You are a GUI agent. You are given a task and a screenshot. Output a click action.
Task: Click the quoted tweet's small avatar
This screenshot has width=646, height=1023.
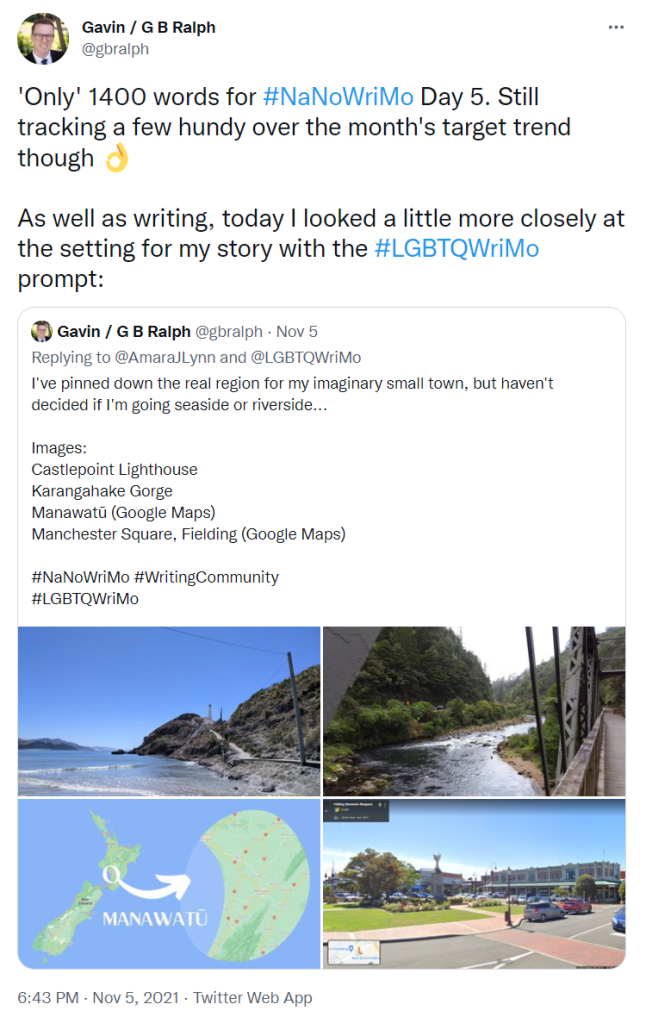pyautogui.click(x=41, y=332)
